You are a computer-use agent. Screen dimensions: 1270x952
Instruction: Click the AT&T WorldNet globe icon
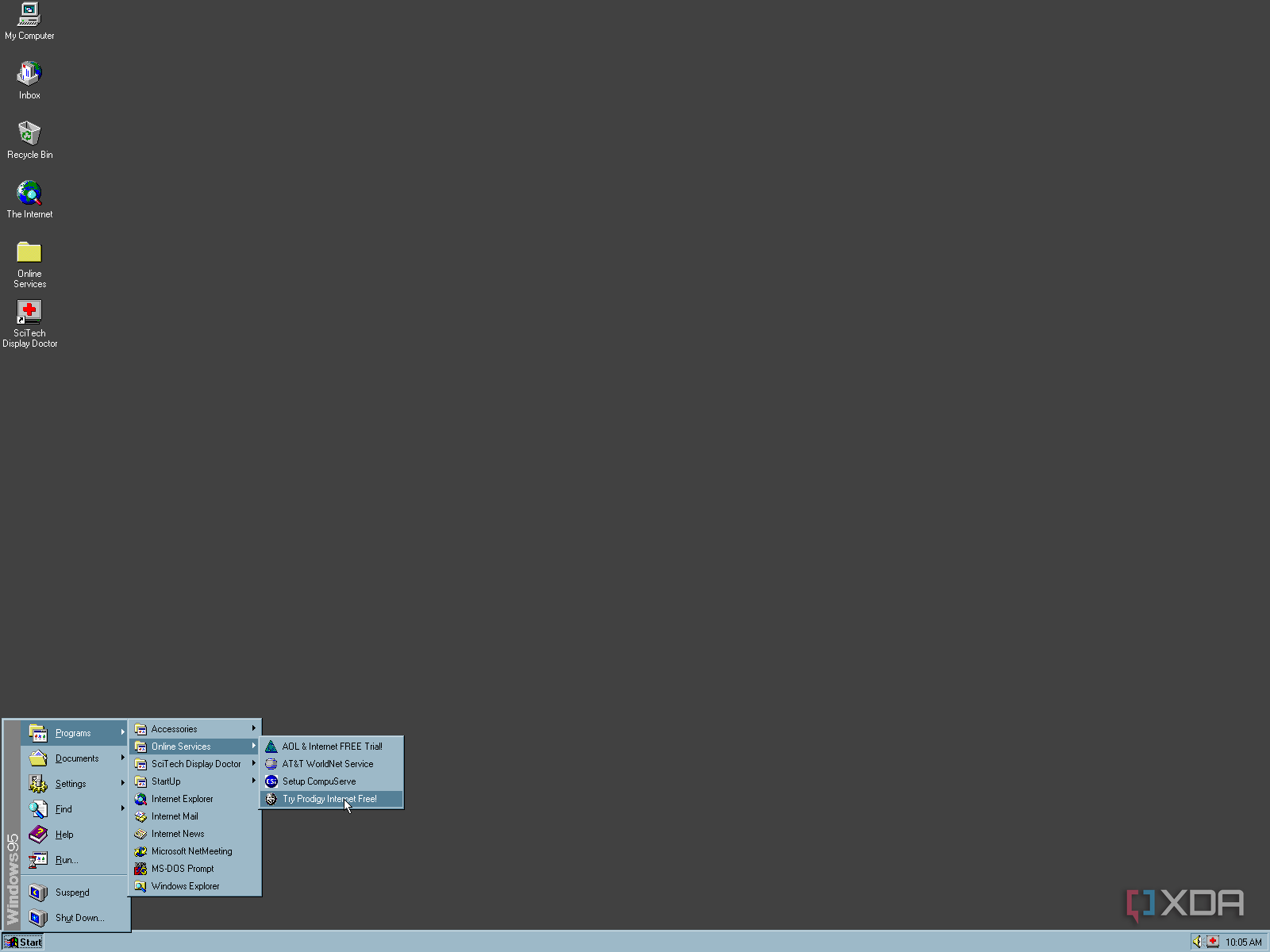click(271, 764)
